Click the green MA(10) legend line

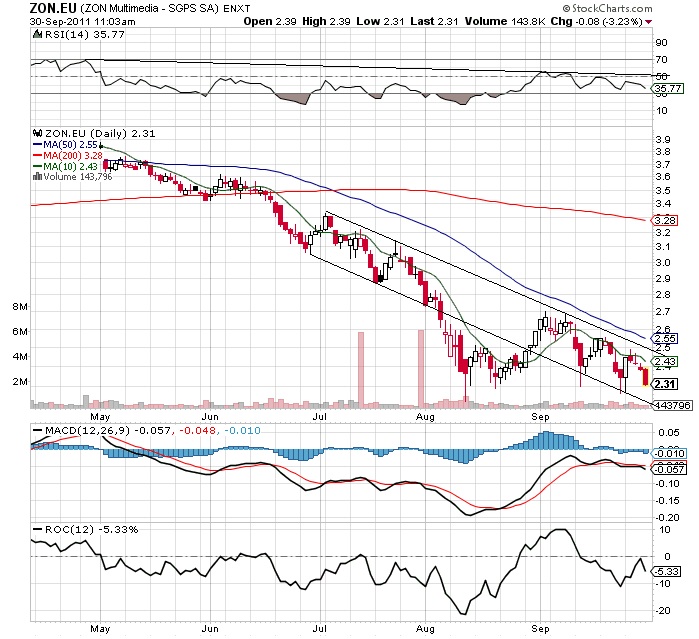click(x=38, y=166)
